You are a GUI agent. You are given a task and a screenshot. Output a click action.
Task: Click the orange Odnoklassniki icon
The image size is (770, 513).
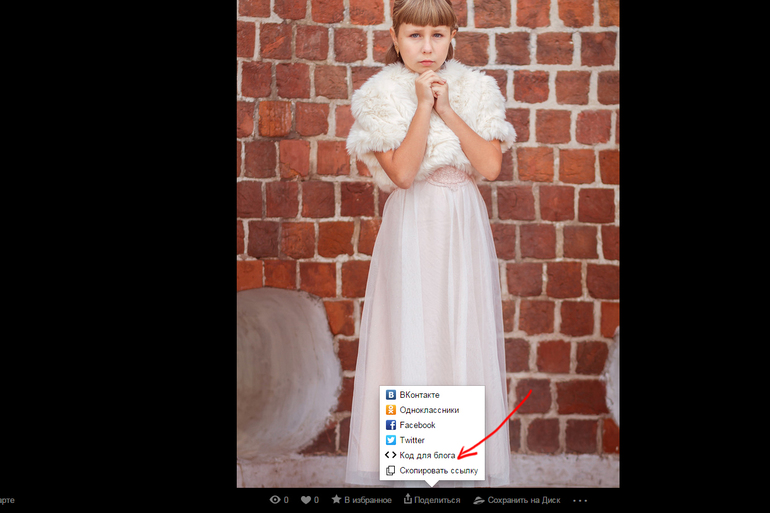[391, 410]
